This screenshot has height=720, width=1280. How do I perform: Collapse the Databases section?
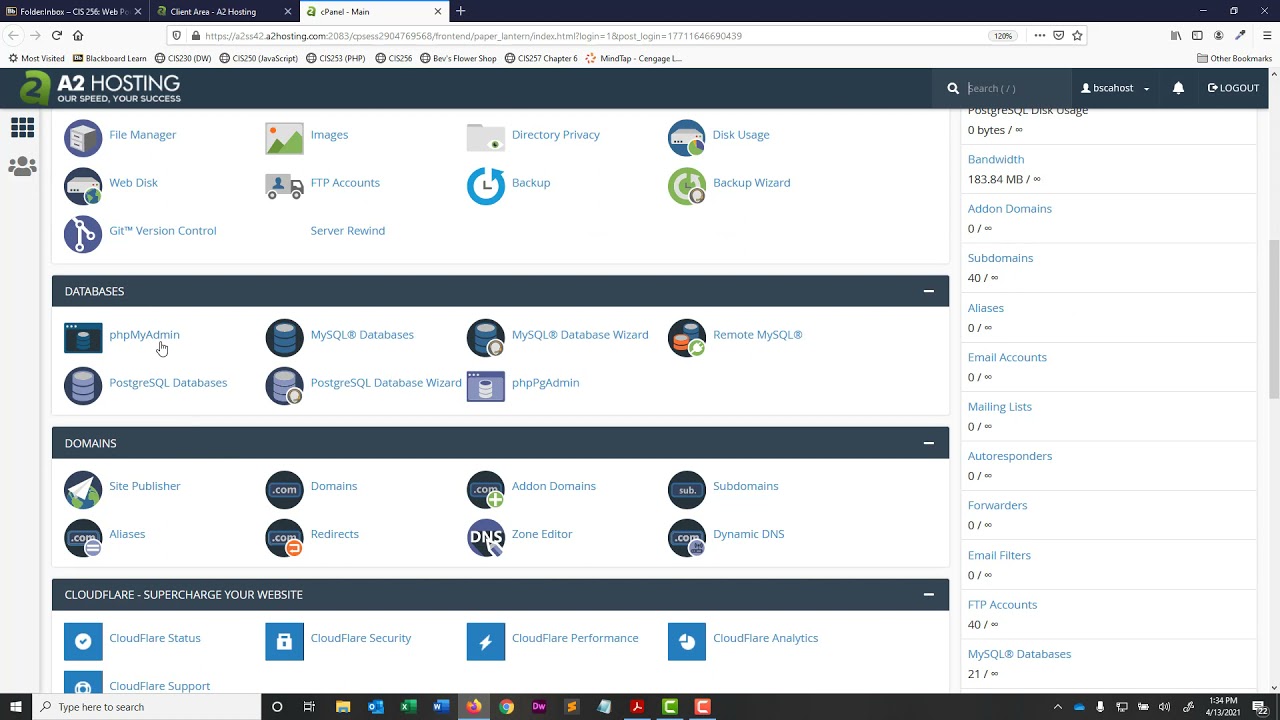(928, 291)
